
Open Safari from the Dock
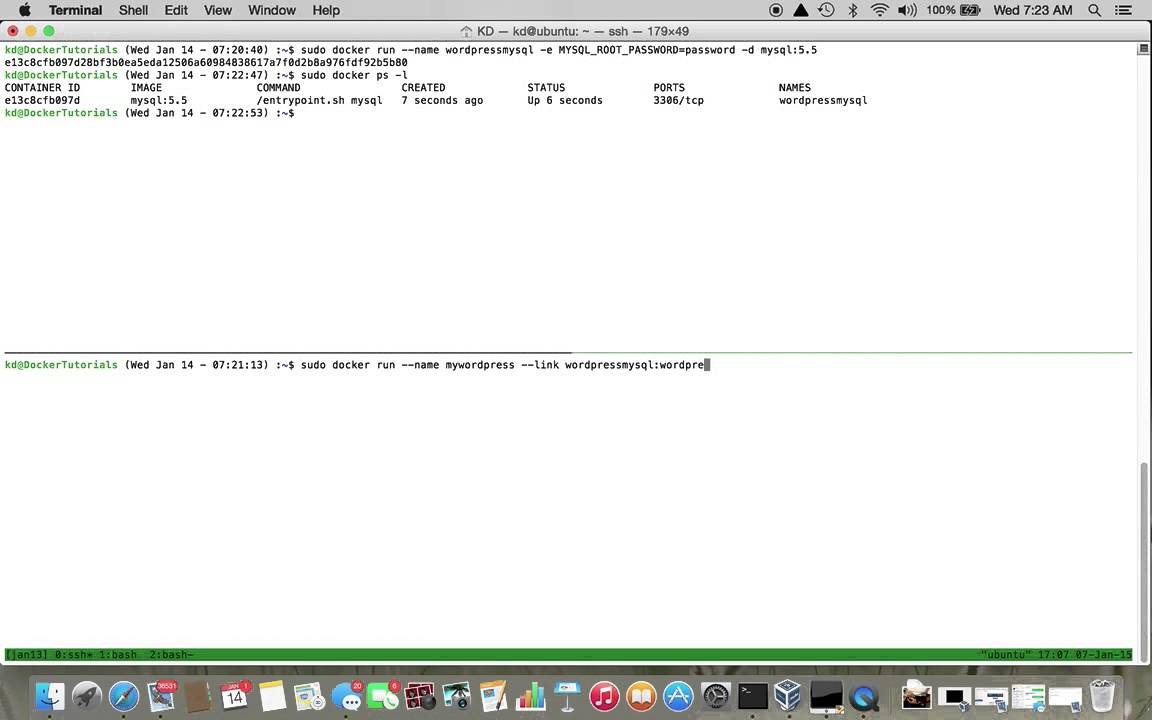[x=123, y=696]
